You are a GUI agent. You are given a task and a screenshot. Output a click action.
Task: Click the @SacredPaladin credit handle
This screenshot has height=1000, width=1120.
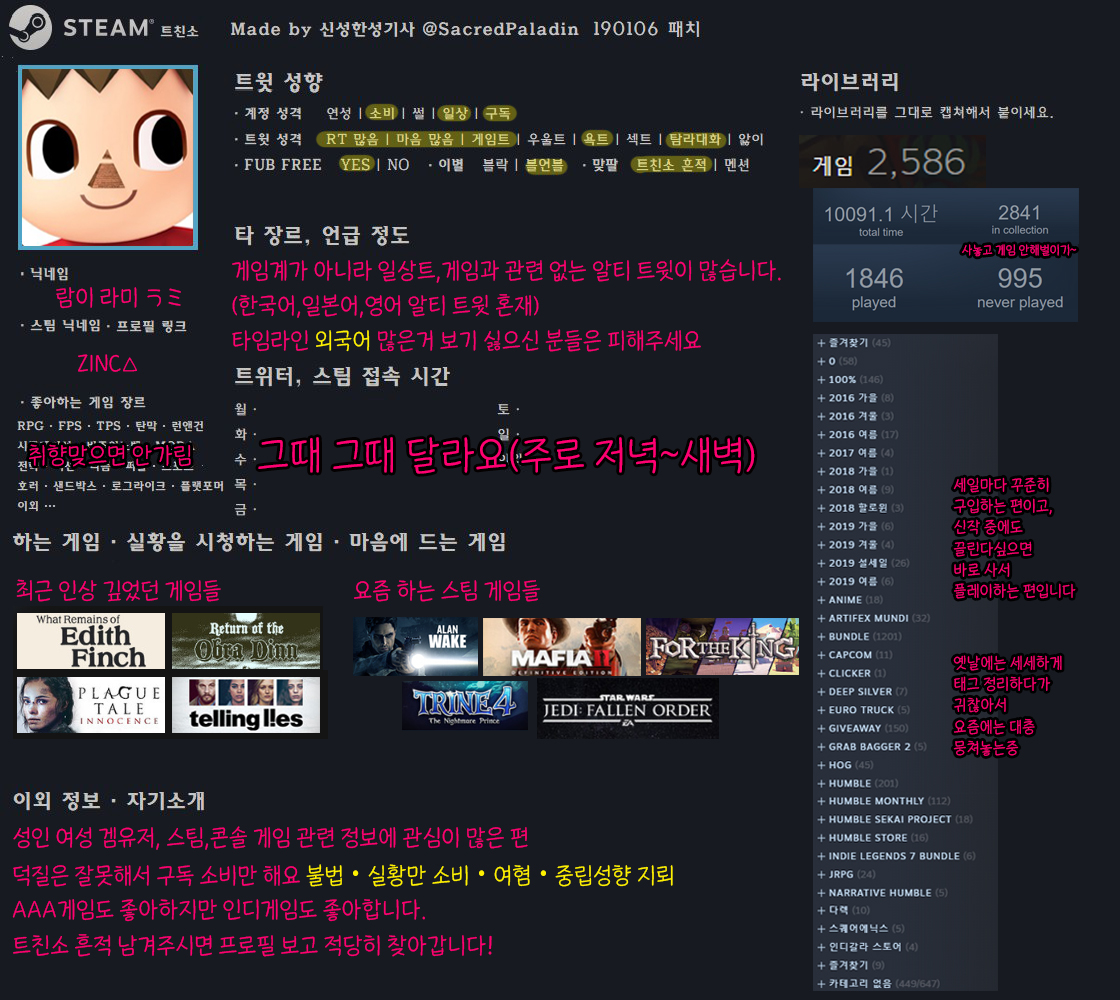coord(501,29)
